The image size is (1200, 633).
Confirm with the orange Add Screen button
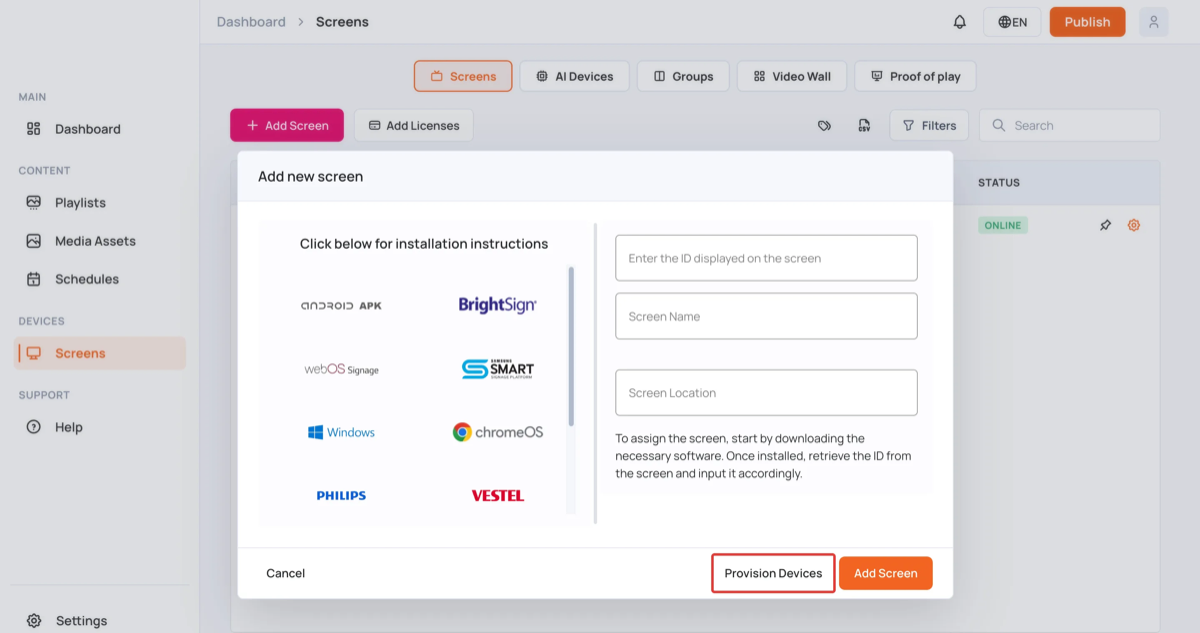(x=886, y=573)
